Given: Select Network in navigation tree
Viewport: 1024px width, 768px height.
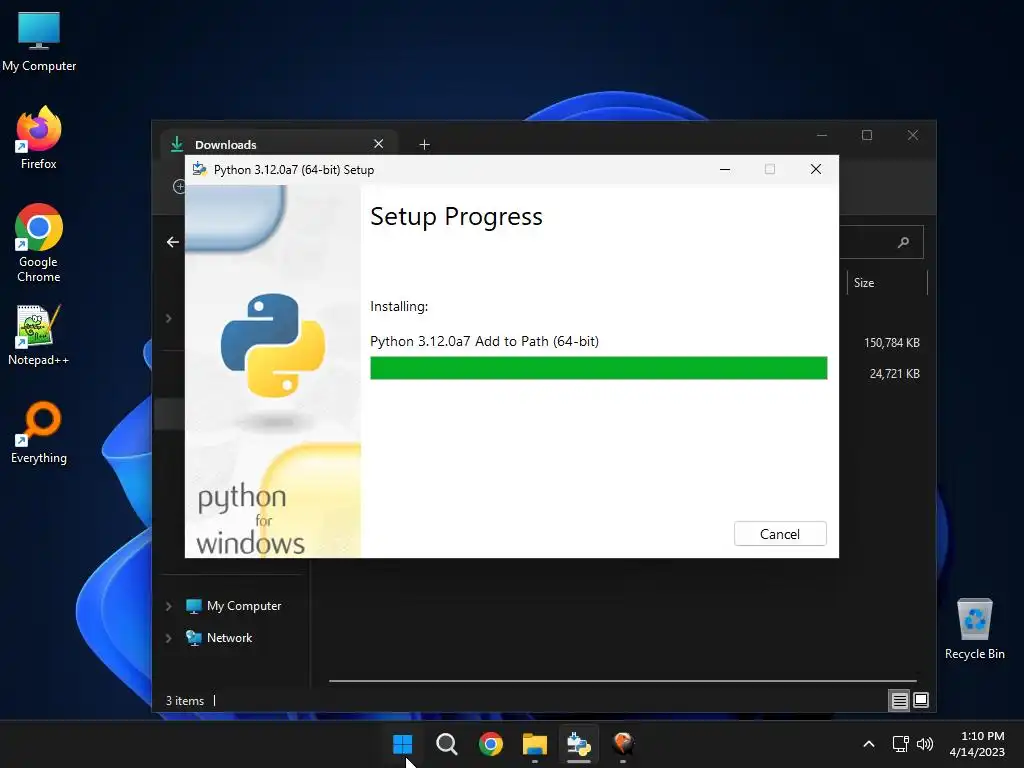Looking at the screenshot, I should (x=219, y=638).
